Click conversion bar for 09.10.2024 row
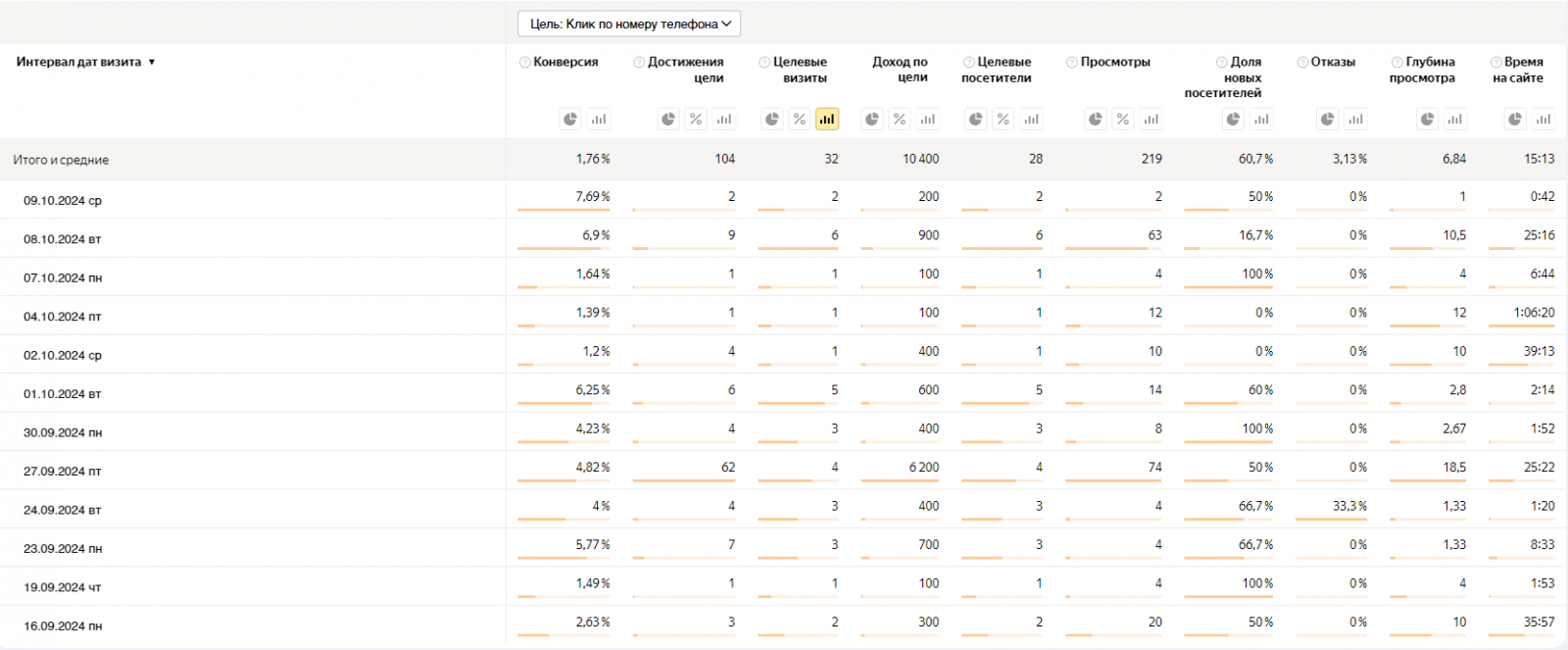1568x650 pixels. point(563,210)
